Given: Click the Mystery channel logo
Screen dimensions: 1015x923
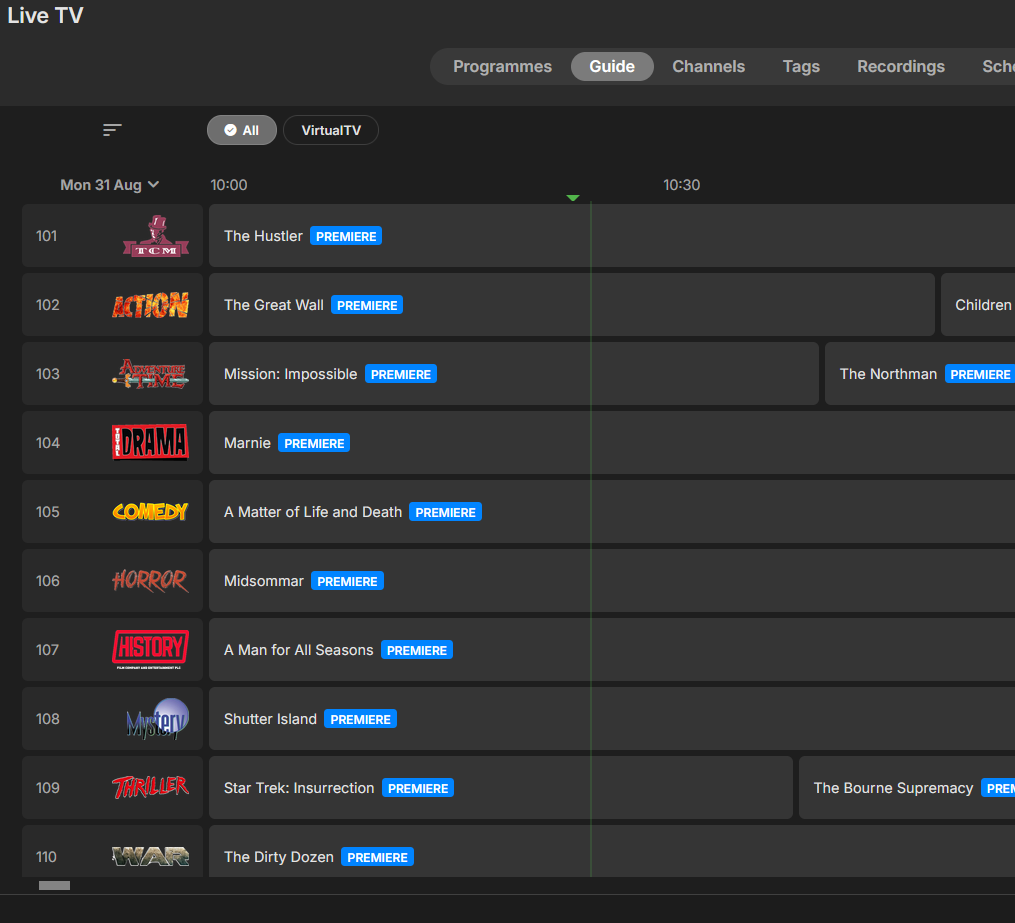Looking at the screenshot, I should click(x=157, y=719).
